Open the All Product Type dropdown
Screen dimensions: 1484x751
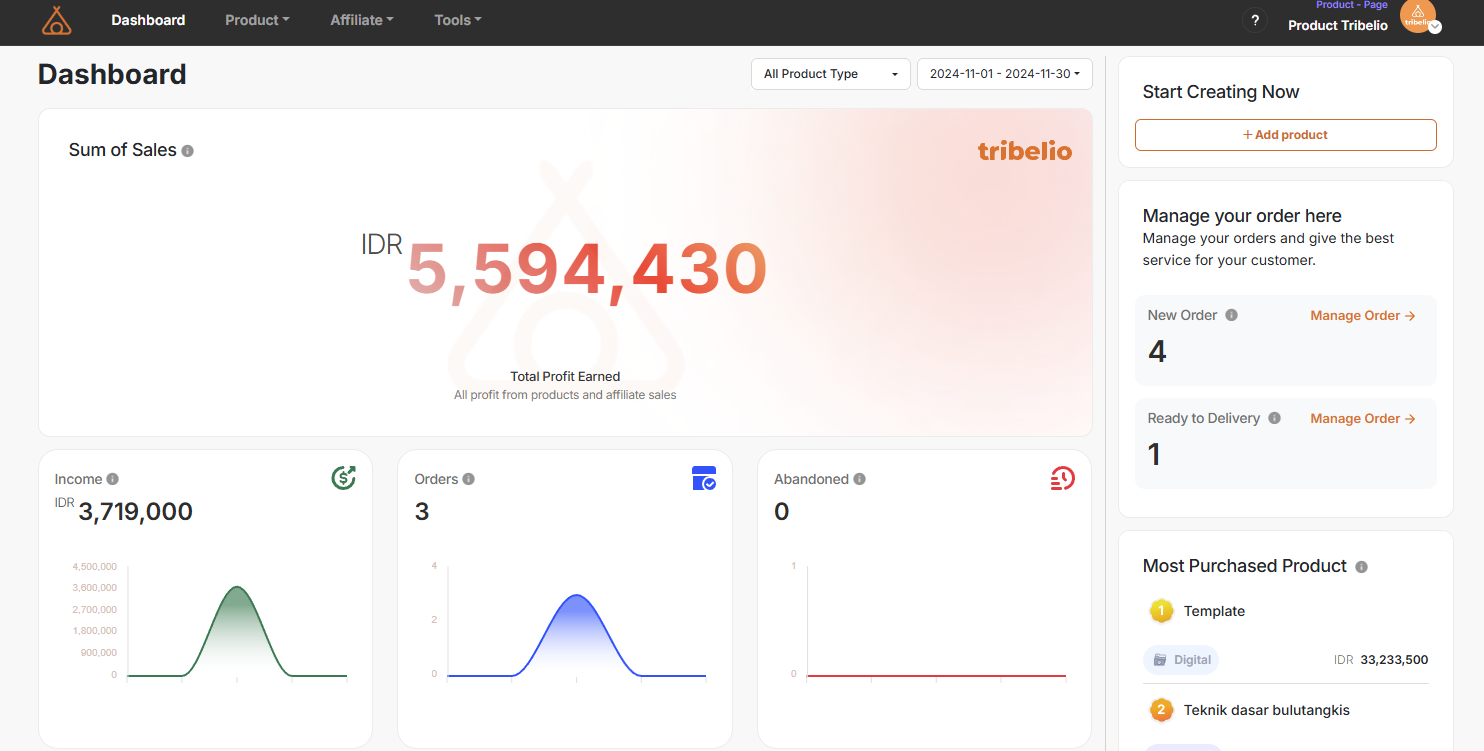pos(830,74)
